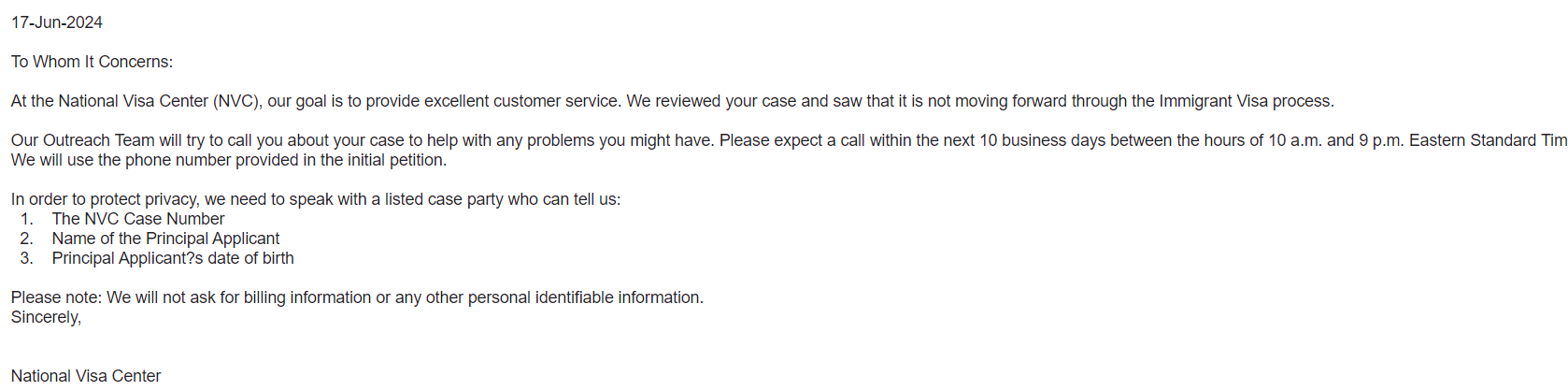
Task: Select list item about Principal Applicant's date of birth
Action: click(173, 258)
